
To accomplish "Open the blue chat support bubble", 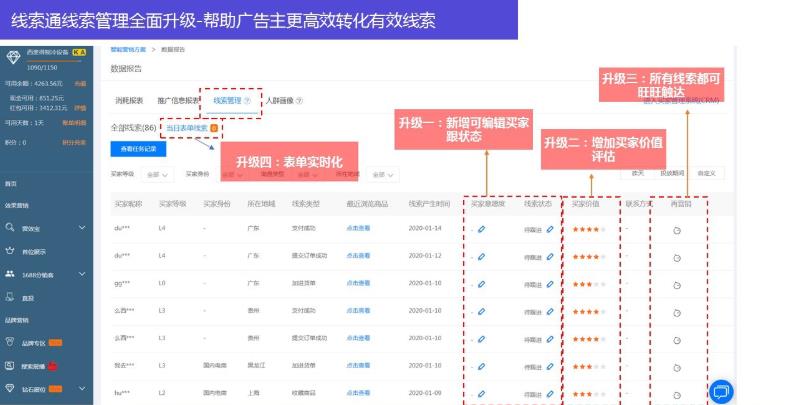I will point(720,391).
